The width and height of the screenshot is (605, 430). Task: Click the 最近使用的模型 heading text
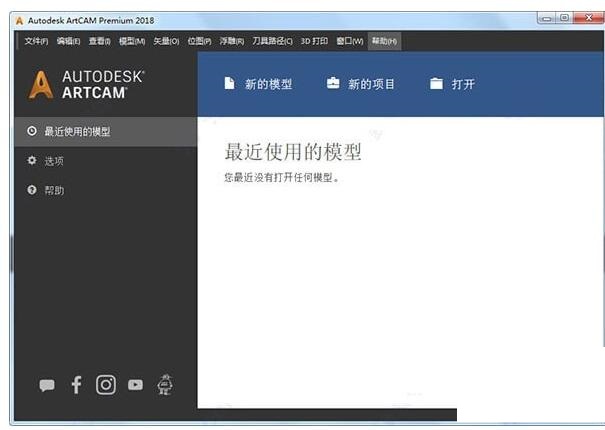click(293, 151)
